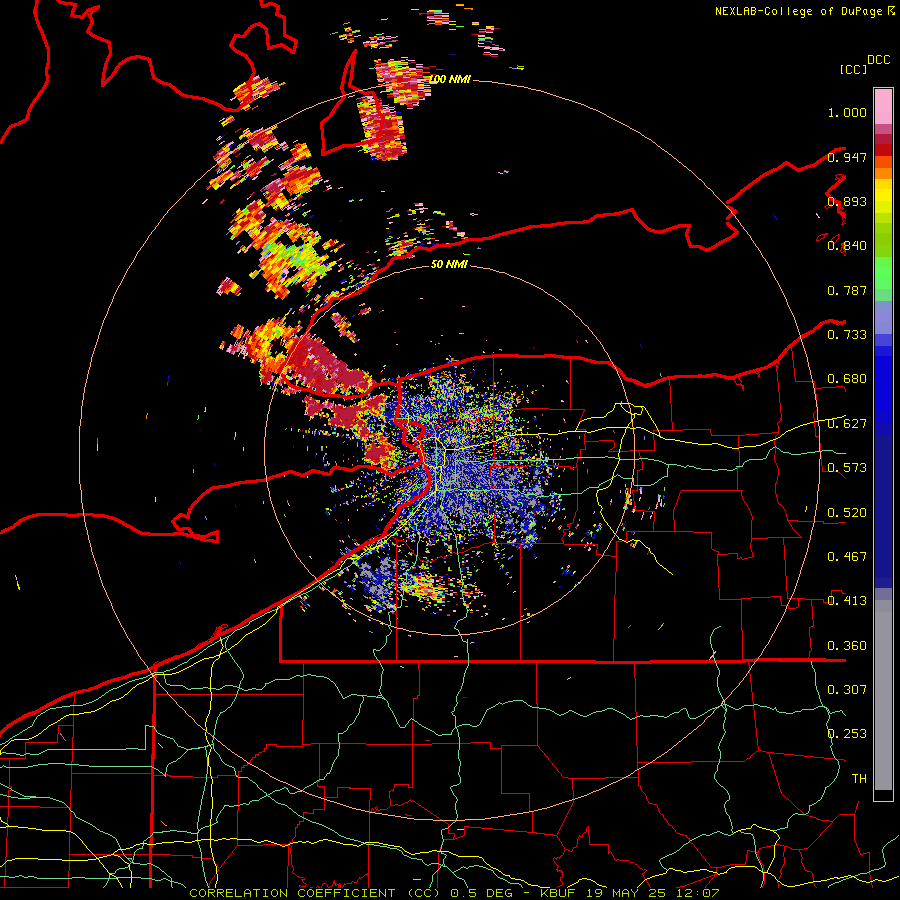Click the 50 NMI range ring label

(x=449, y=264)
